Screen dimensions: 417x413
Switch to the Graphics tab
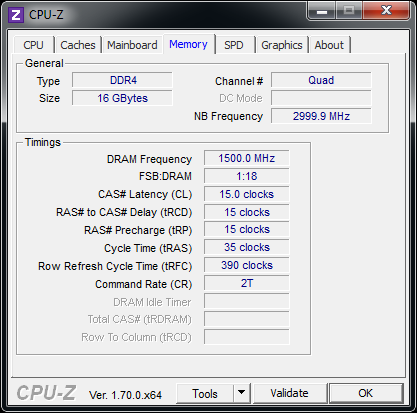click(x=282, y=45)
